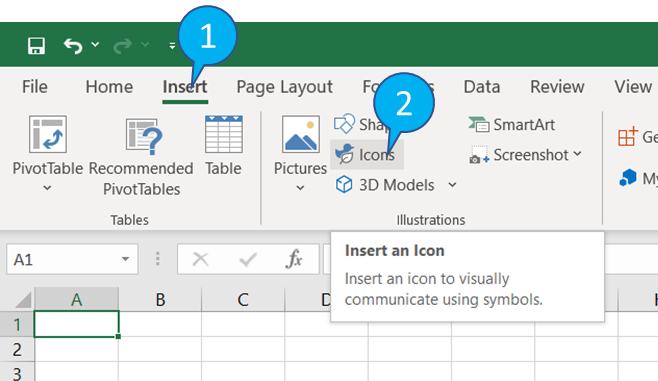This screenshot has height=381, width=658.
Task: Click the Save icon in quick access toolbar
Action: 36,46
